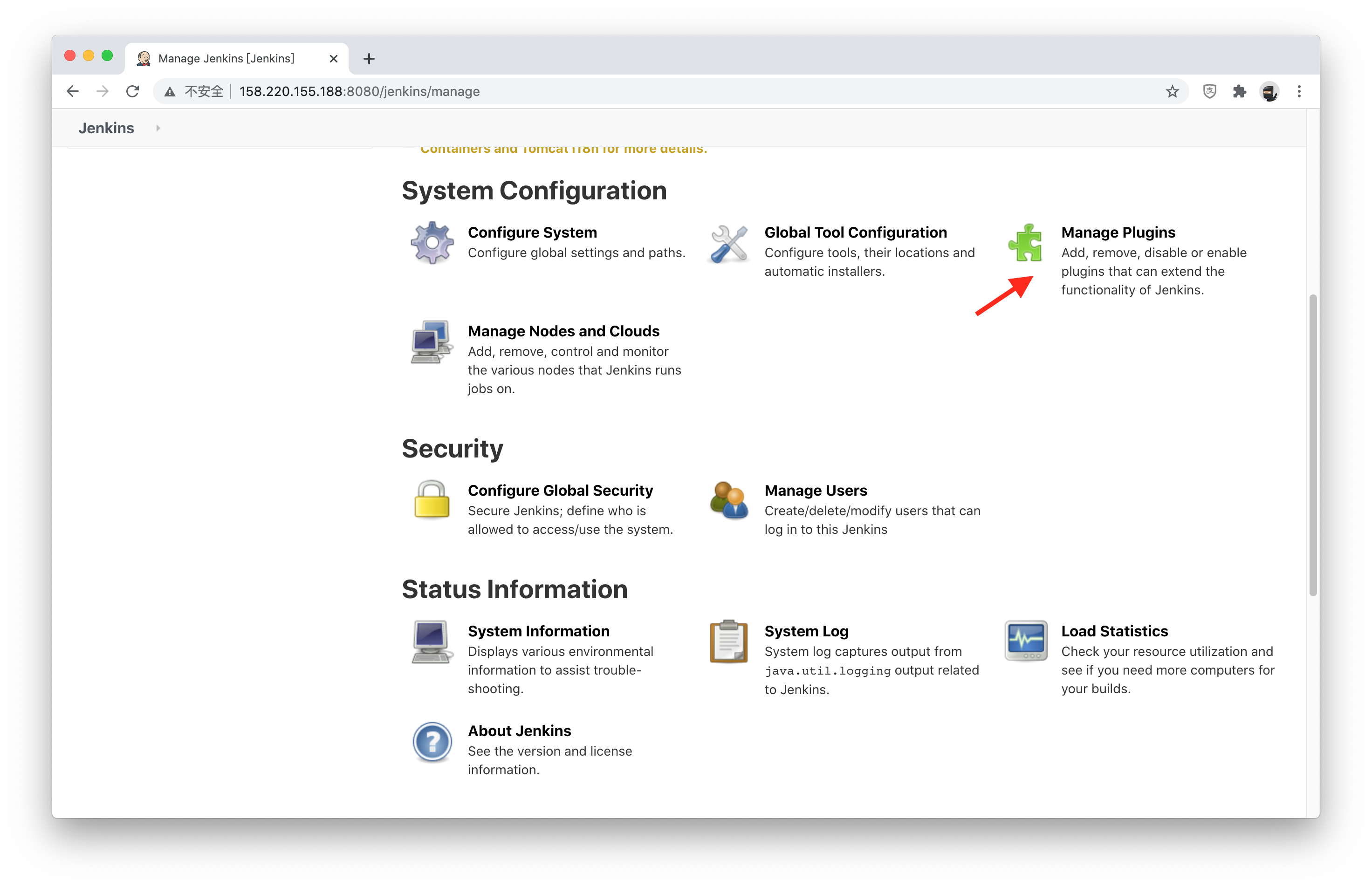The height and width of the screenshot is (887, 1372).
Task: Click text 'See the version and license information.'
Action: click(x=550, y=760)
